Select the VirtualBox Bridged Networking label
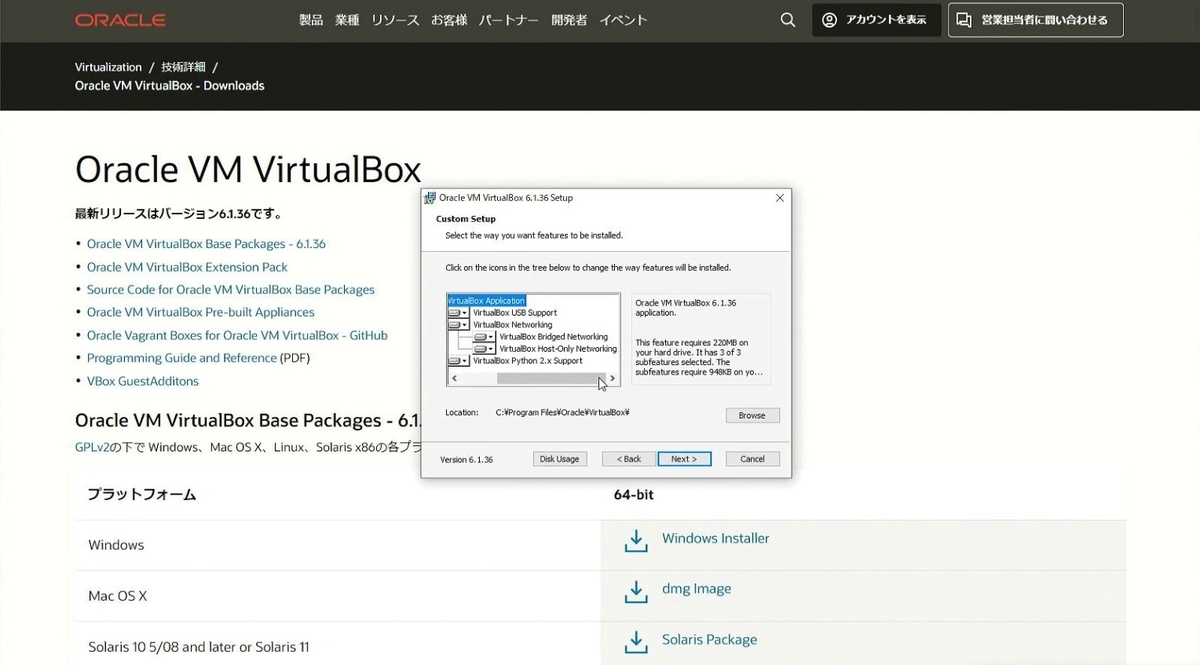 click(553, 337)
